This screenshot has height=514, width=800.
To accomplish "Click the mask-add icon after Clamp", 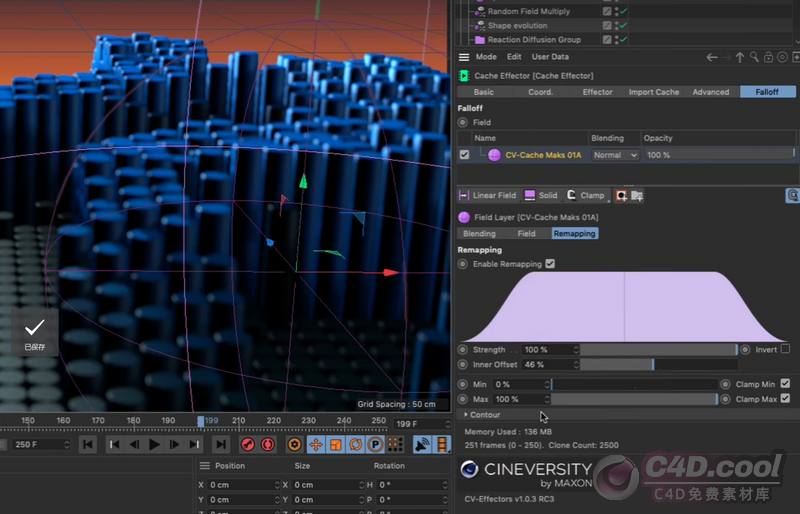I will coord(621,195).
